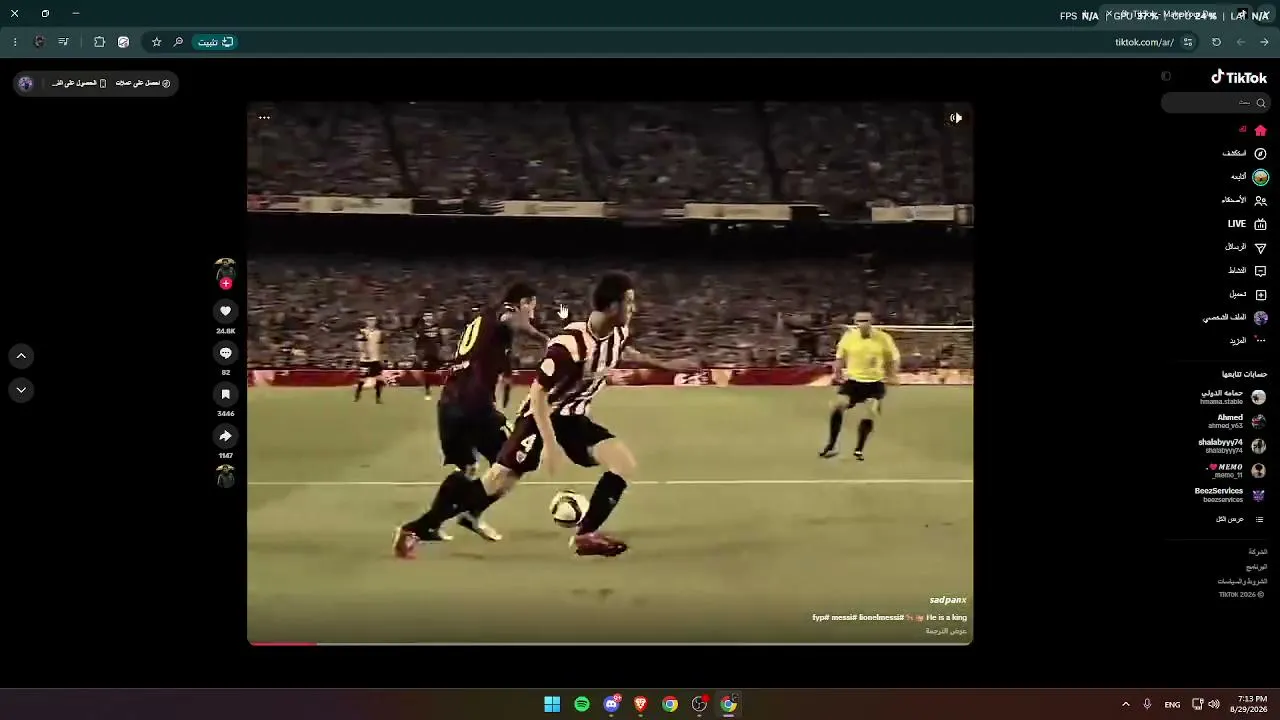Expand the full followed accounts list

pyautogui.click(x=1240, y=520)
